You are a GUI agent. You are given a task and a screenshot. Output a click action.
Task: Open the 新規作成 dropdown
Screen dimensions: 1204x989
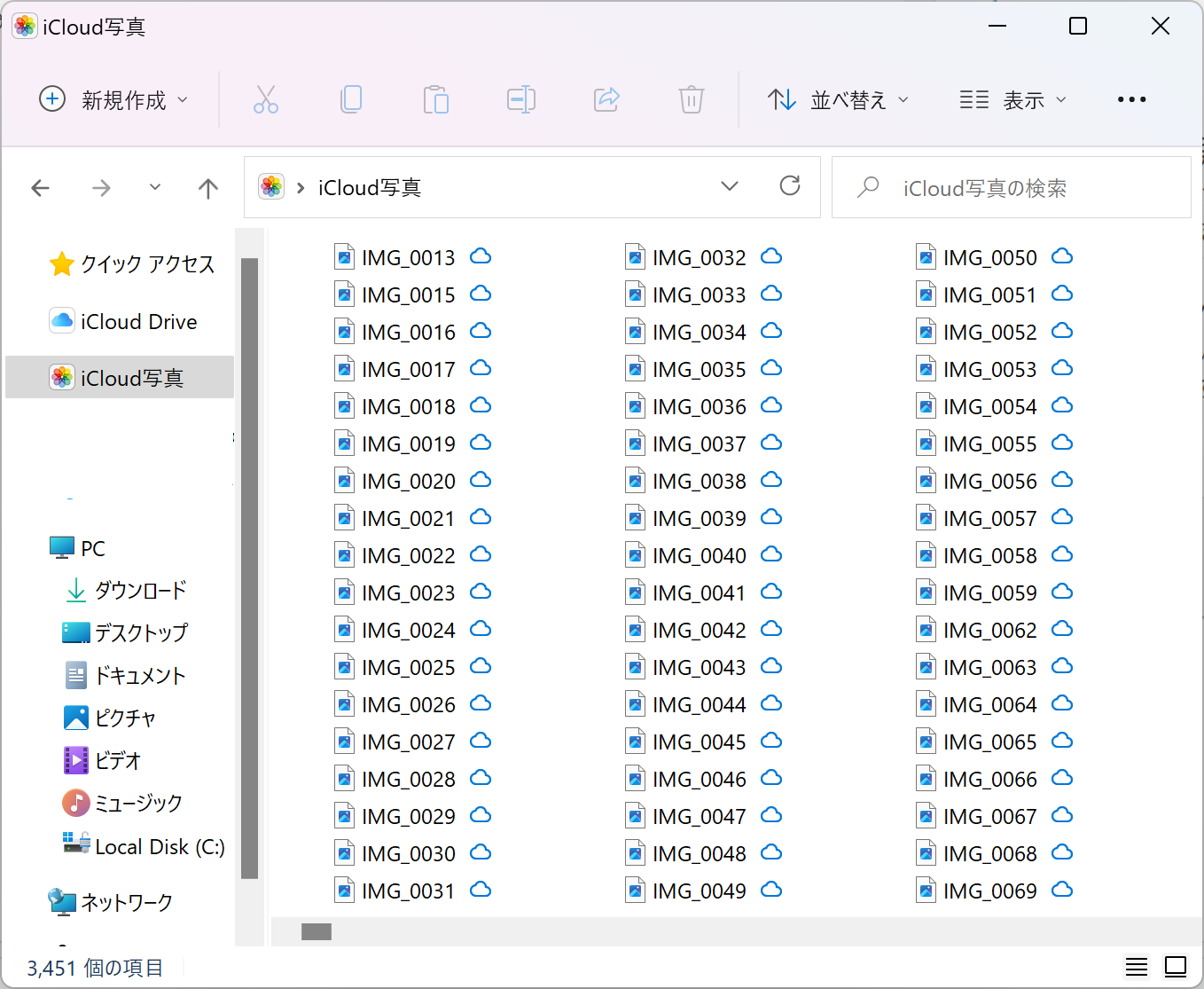(114, 99)
